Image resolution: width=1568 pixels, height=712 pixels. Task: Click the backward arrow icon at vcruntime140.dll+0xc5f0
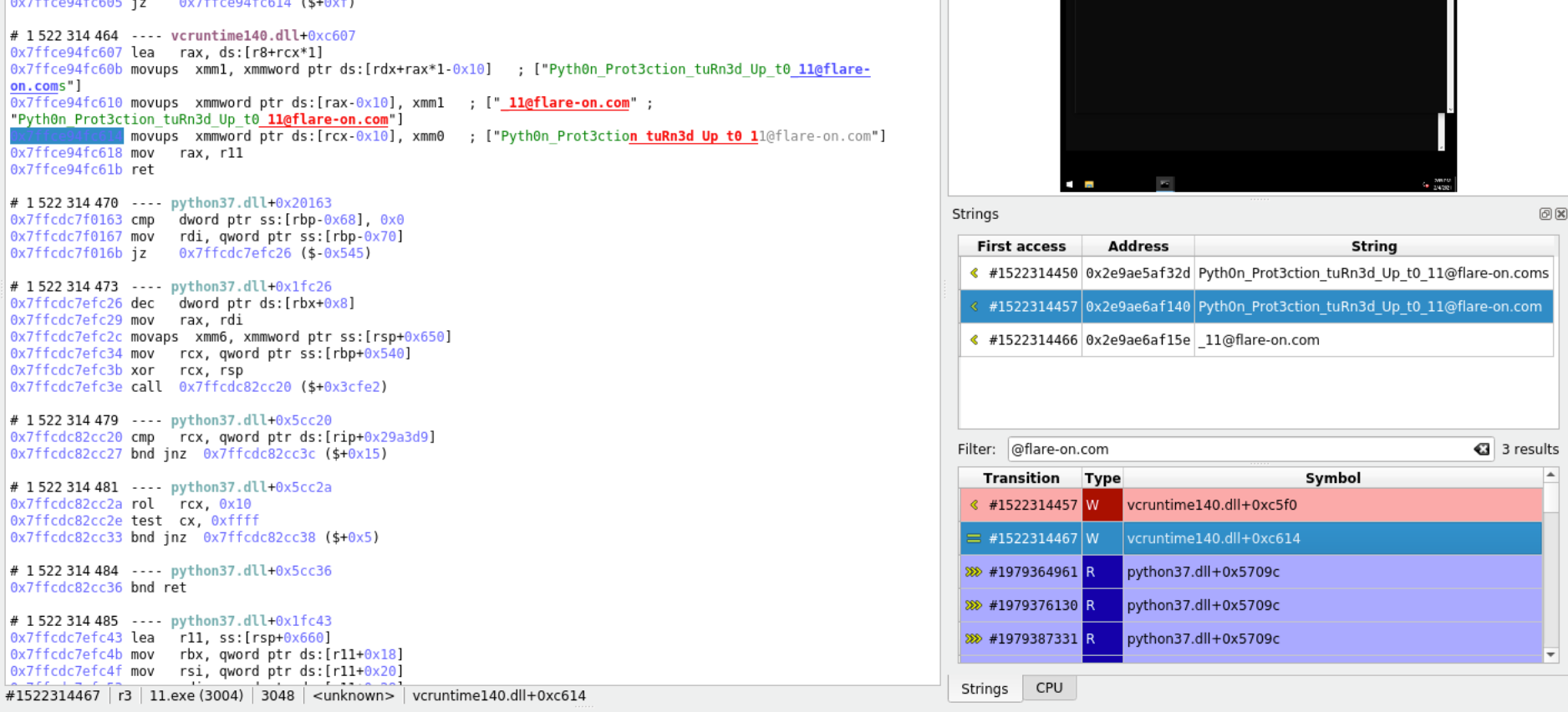tap(974, 506)
